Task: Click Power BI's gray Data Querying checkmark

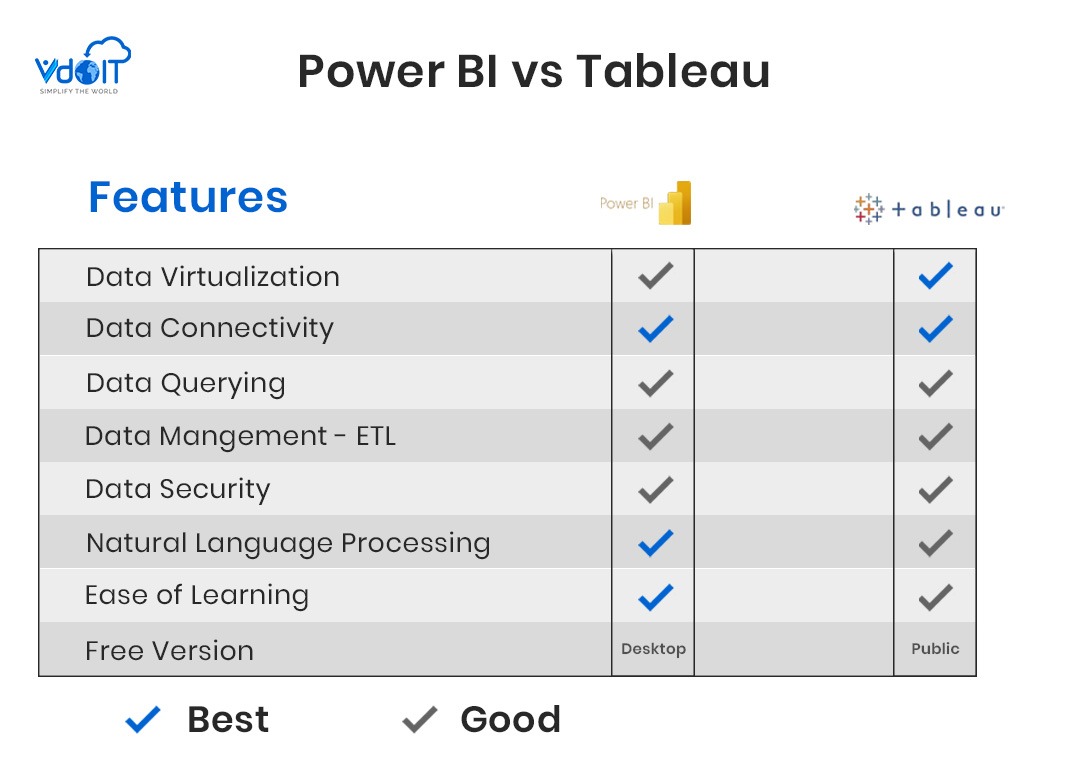Action: pos(655,384)
